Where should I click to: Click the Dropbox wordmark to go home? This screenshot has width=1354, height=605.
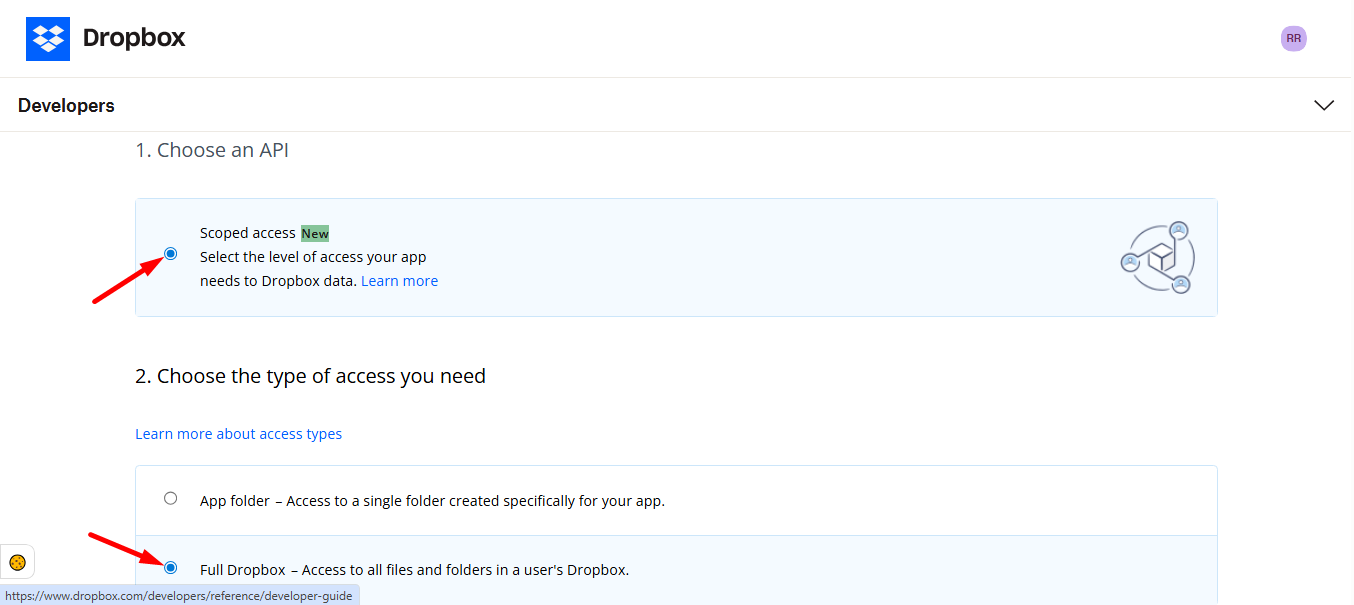coord(134,38)
